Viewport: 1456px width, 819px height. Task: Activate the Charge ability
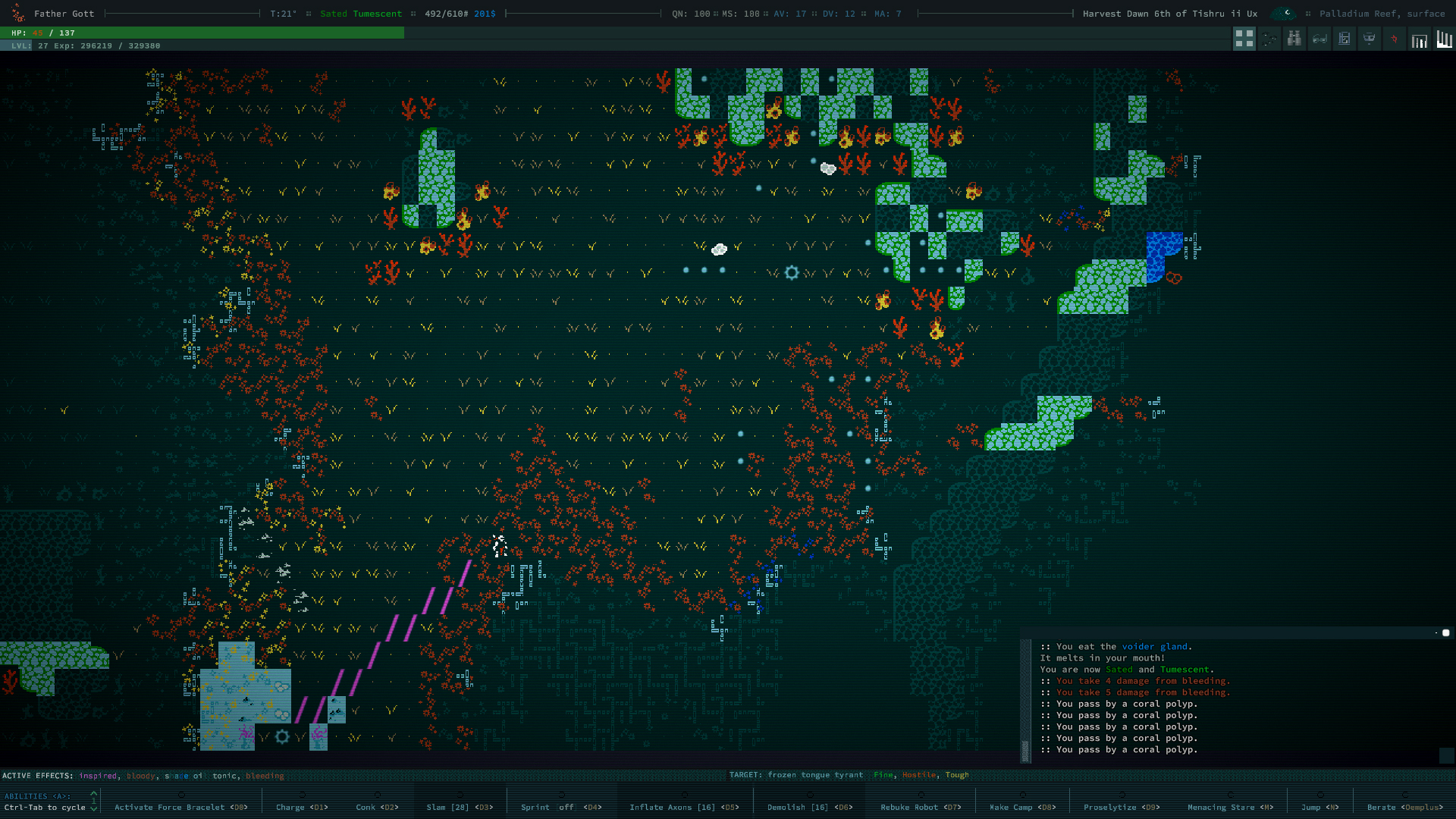point(301,807)
